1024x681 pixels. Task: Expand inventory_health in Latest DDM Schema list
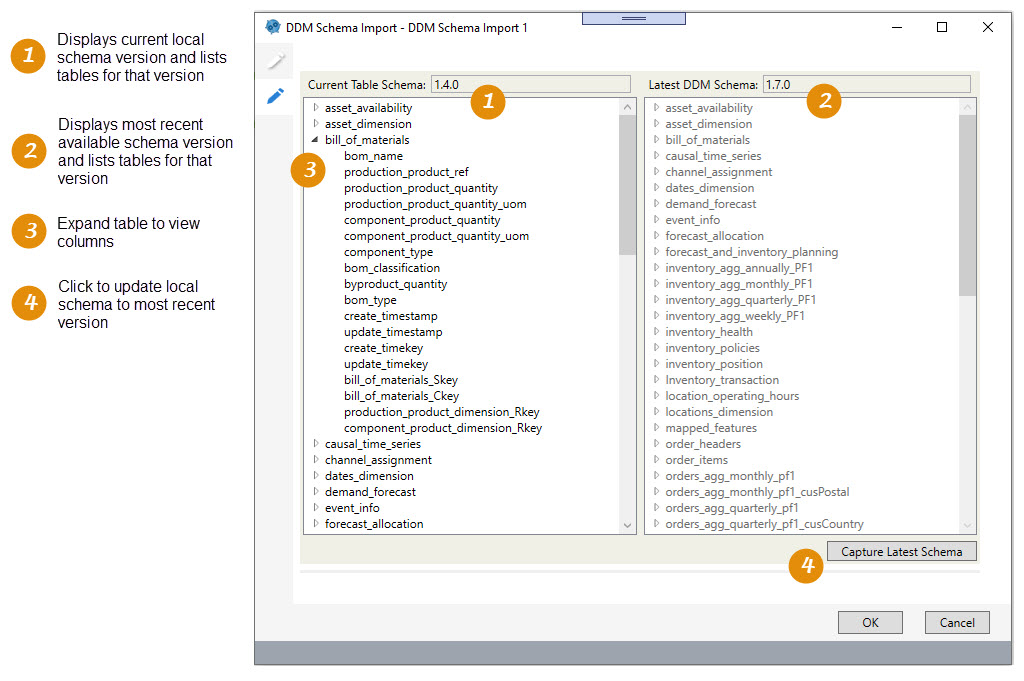point(656,332)
